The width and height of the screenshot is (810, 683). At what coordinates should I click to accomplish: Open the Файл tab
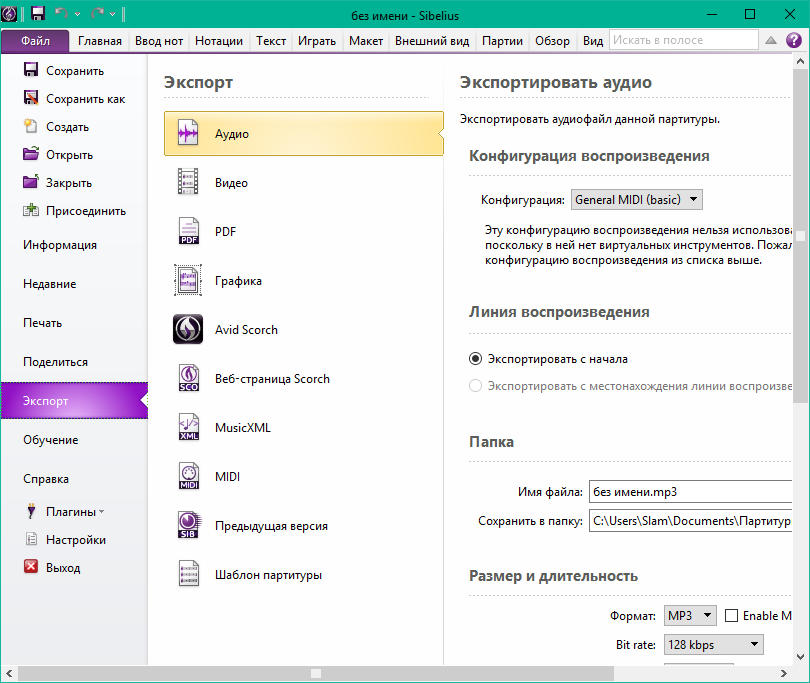click(35, 41)
